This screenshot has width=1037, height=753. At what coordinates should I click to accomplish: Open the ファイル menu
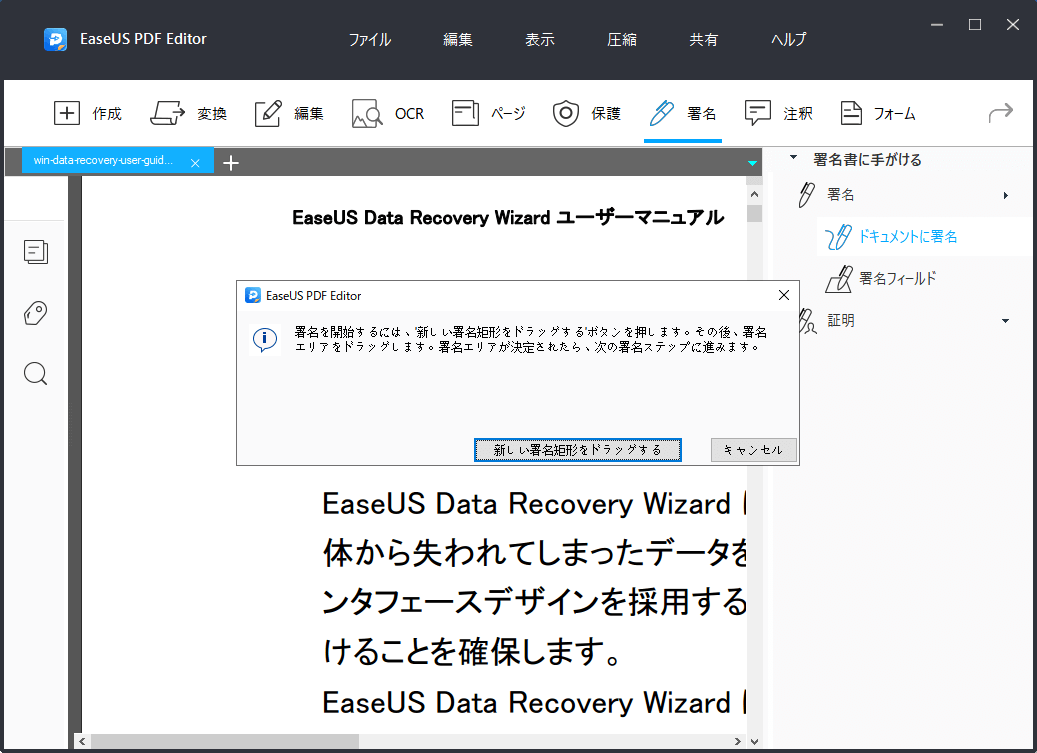(x=369, y=39)
